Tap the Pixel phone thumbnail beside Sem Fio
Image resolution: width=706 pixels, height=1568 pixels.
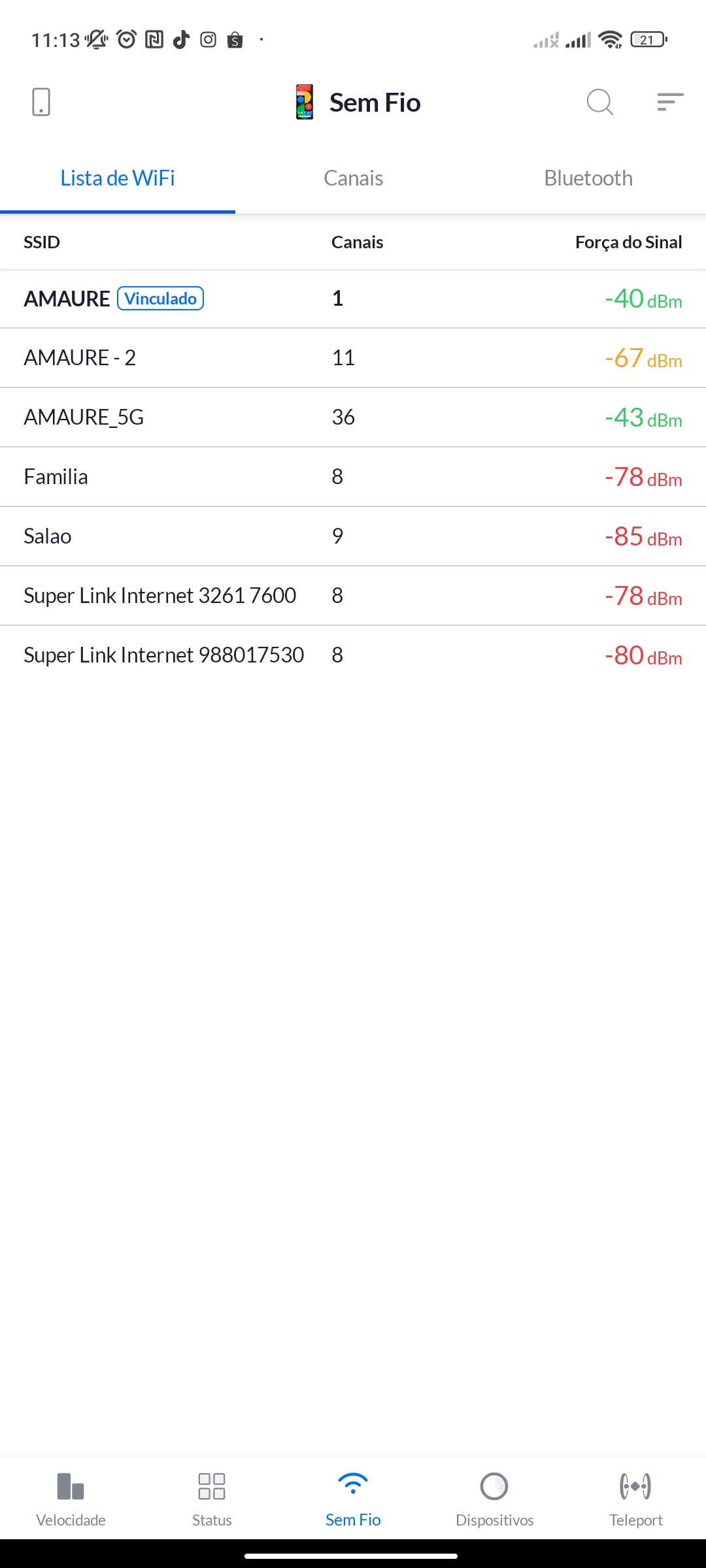coord(305,102)
